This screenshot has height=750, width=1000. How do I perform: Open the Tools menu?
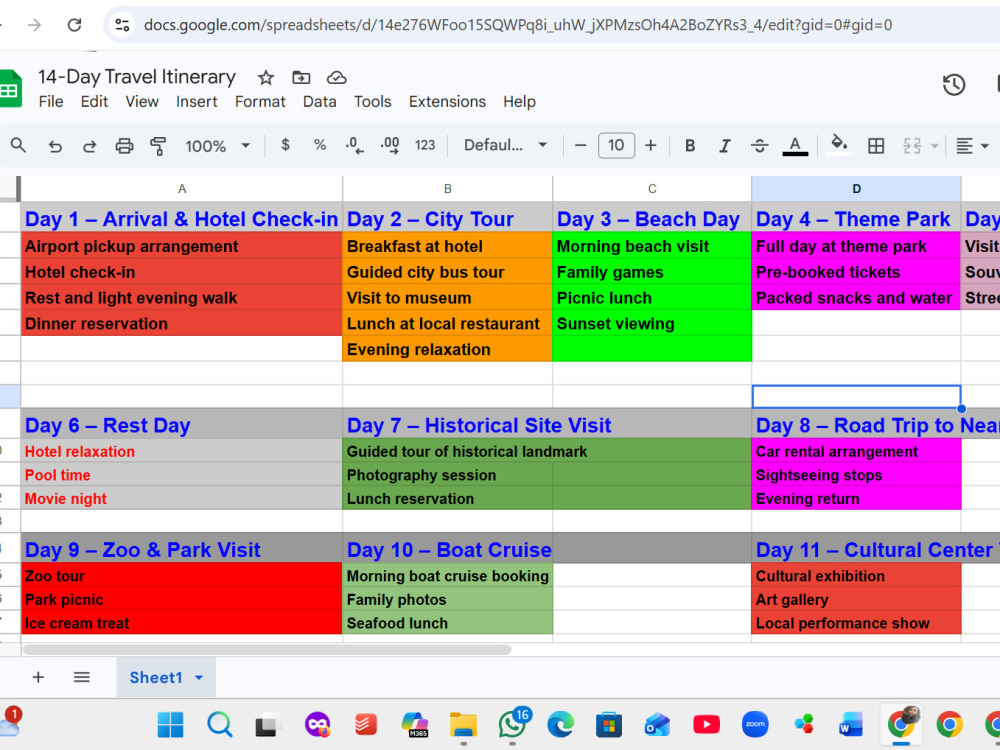(372, 102)
